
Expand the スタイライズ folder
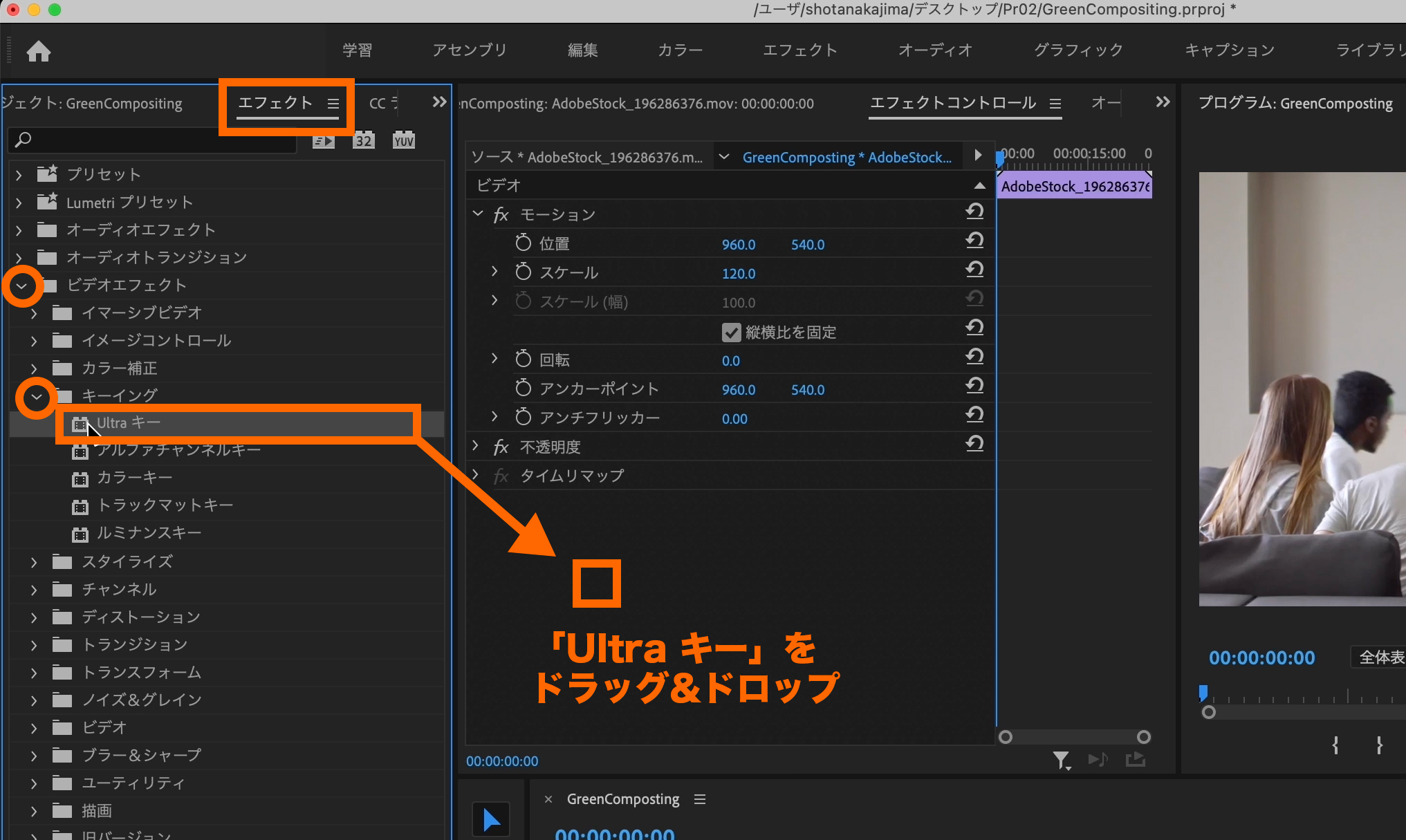[x=33, y=562]
